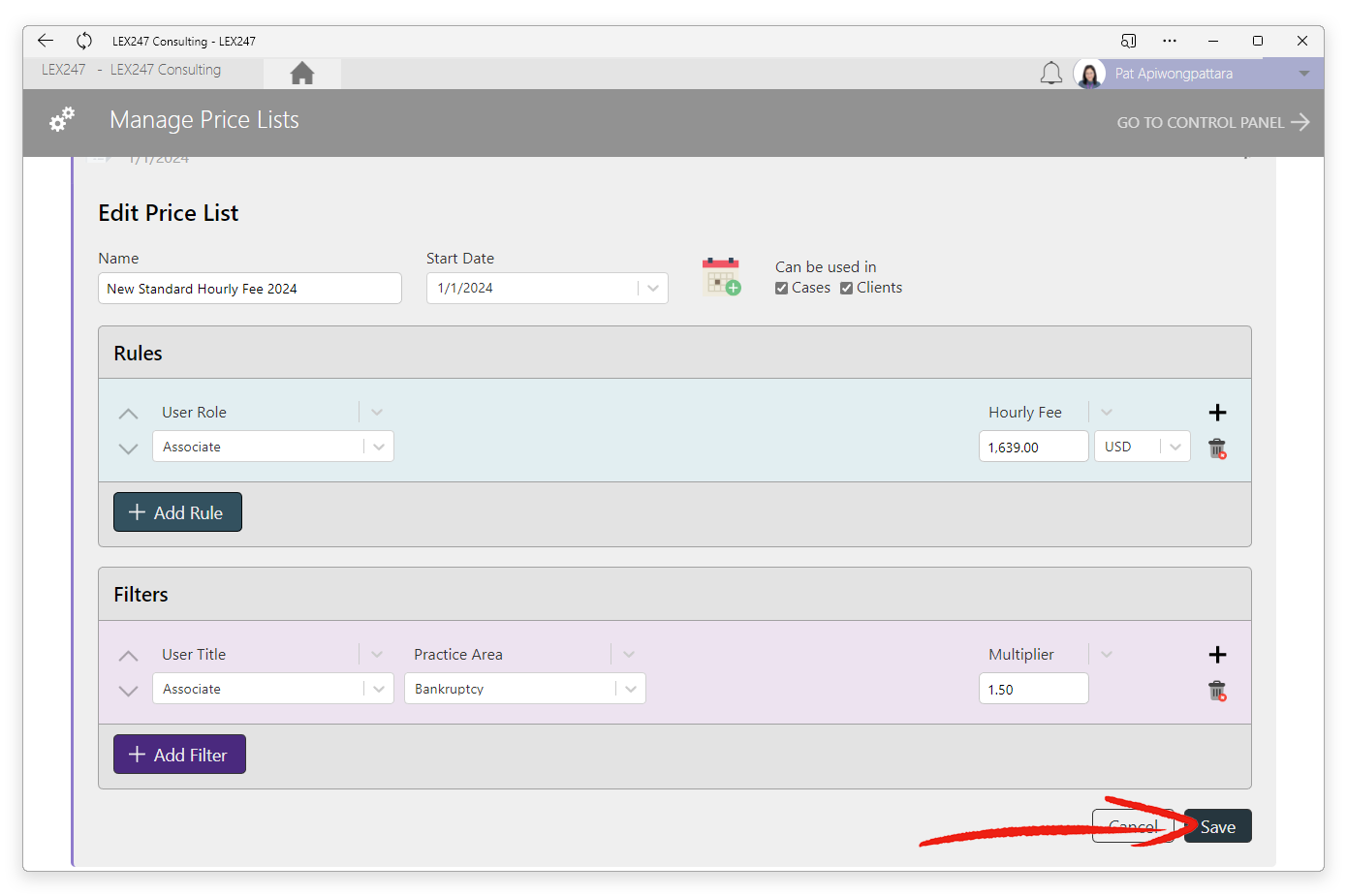This screenshot has height=896, width=1347.
Task: Save the price list
Action: pos(1218,826)
